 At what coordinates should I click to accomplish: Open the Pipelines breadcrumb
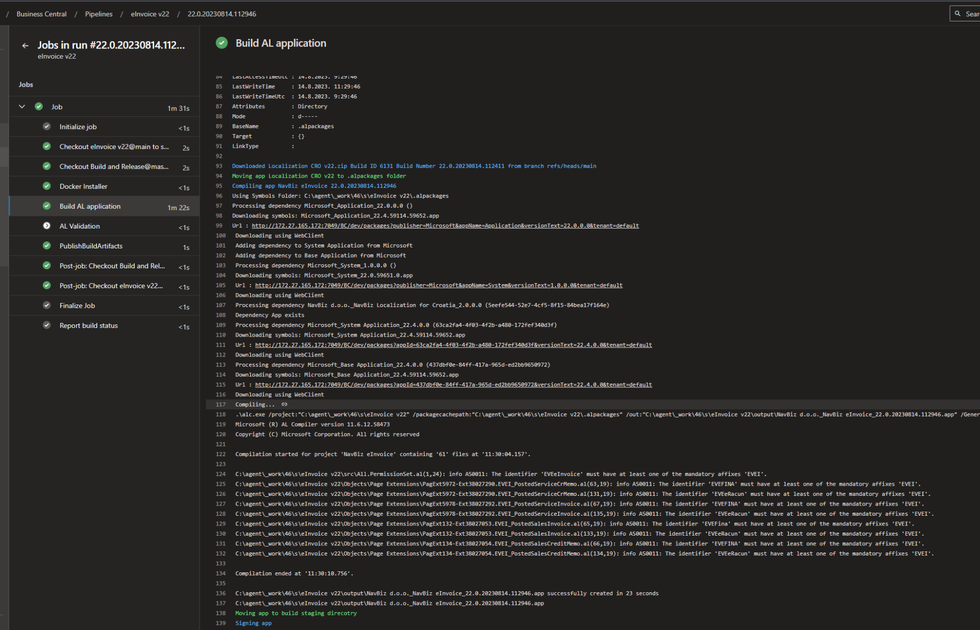coord(99,14)
